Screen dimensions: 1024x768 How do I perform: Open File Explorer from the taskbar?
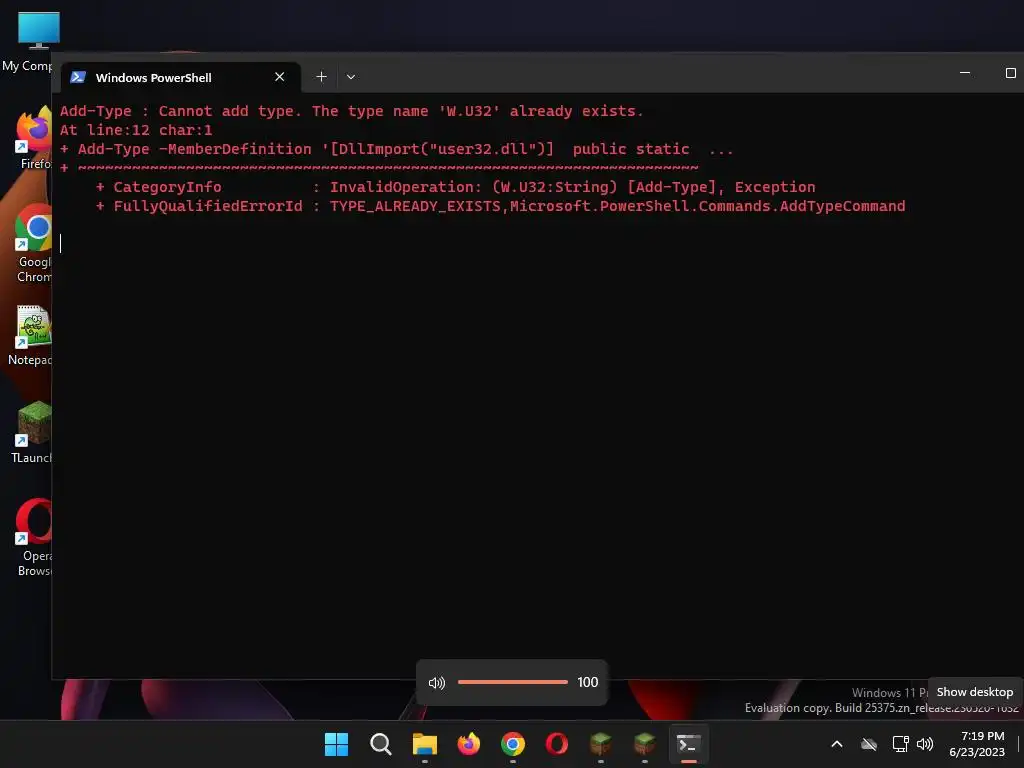424,744
